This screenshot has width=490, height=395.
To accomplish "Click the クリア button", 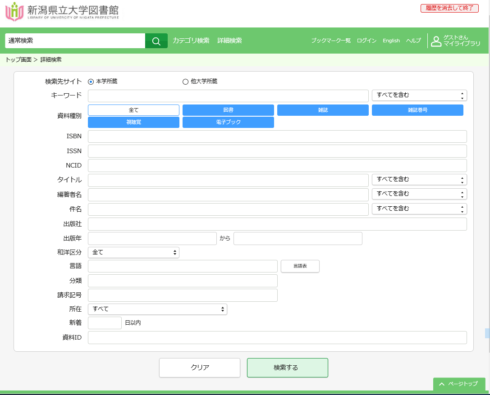I will point(200,368).
